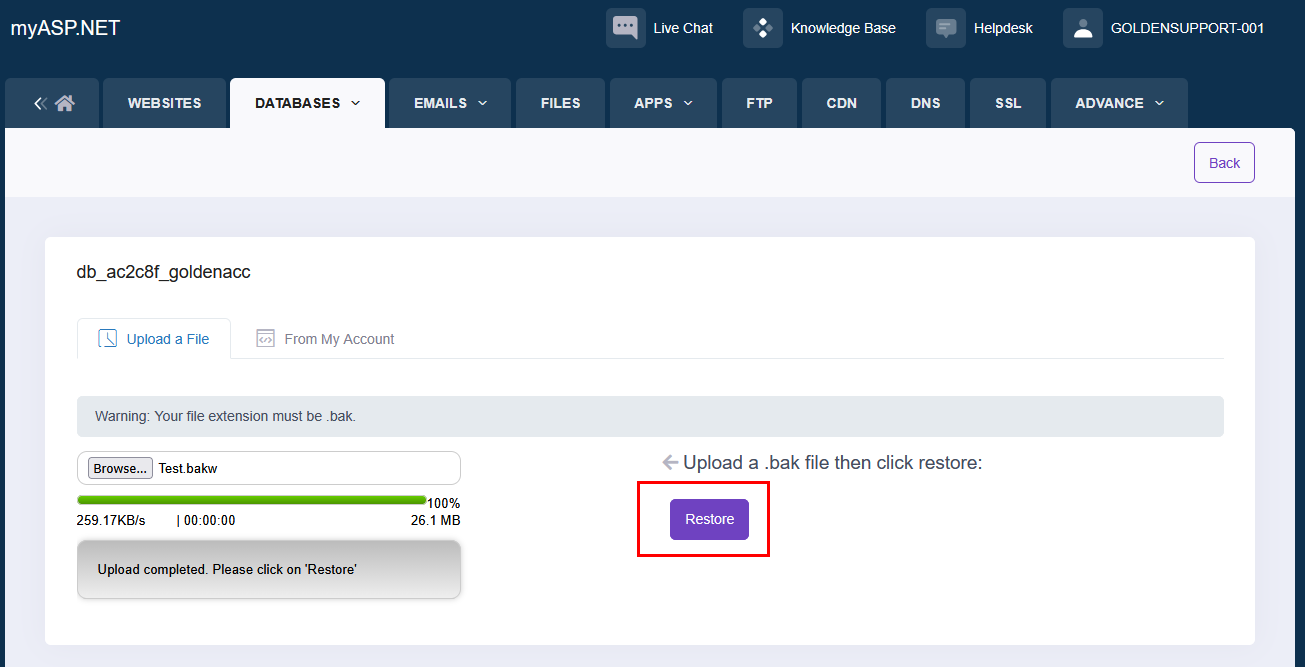
Task: Click the Upload a File tab icon
Action: point(108,339)
